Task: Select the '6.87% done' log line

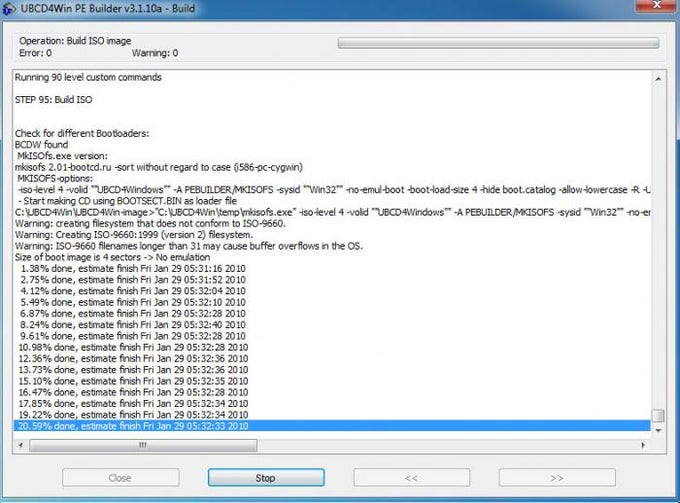Action: [x=332, y=313]
